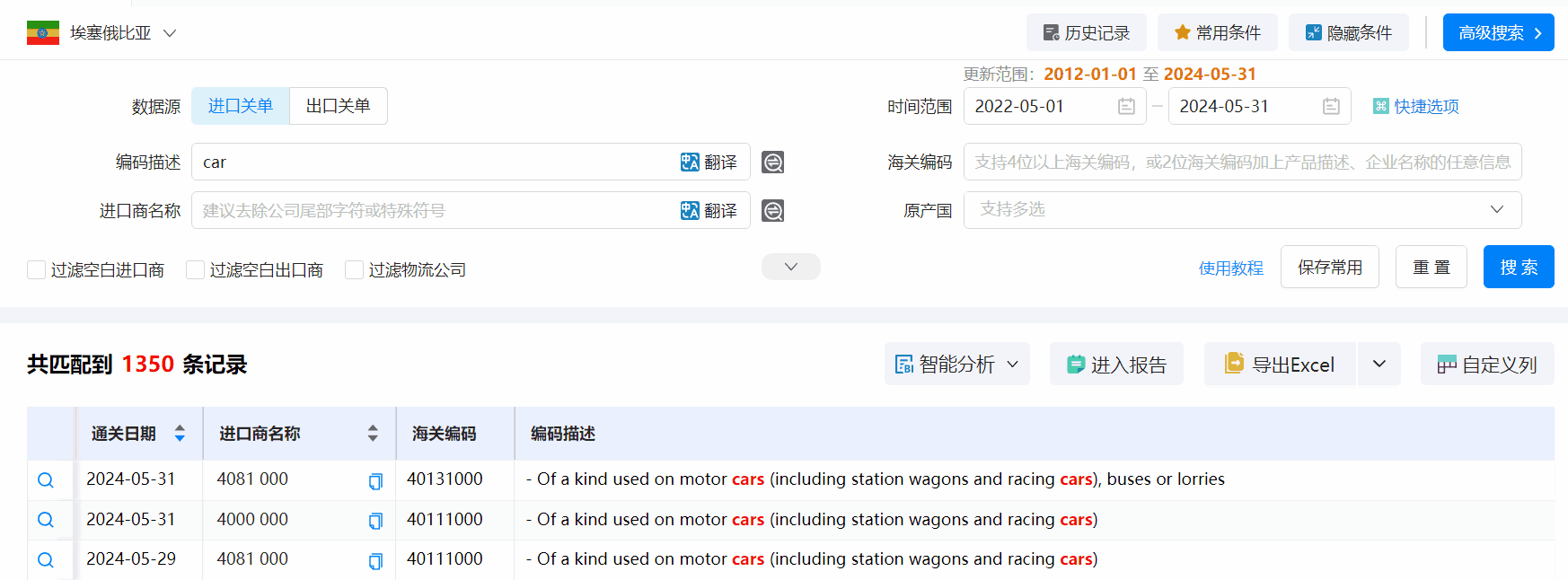Expand more filters with the chevron toggle
This screenshot has width=1568, height=580.
tap(790, 267)
